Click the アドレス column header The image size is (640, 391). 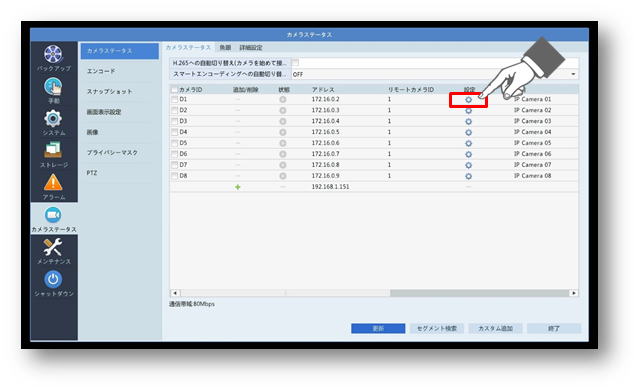point(323,90)
